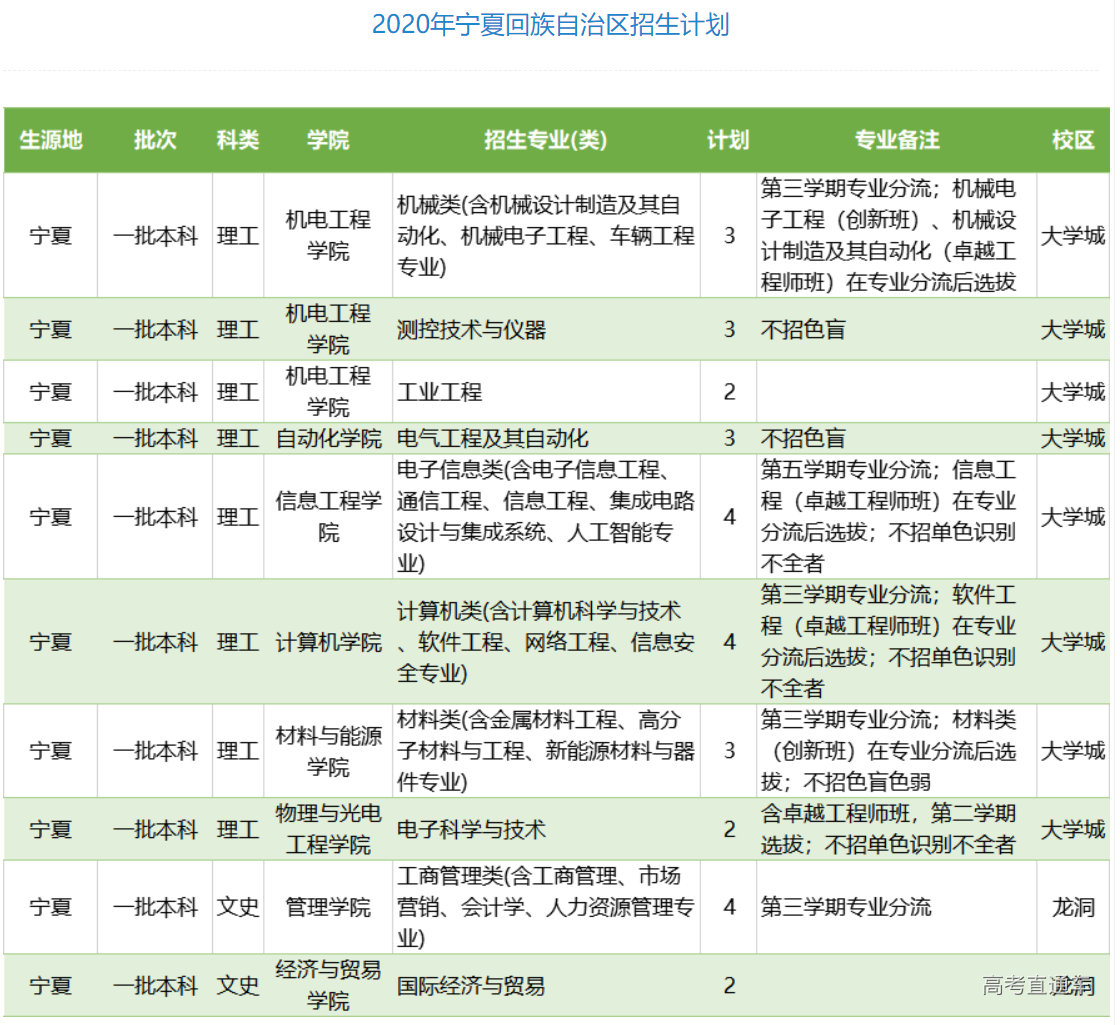Viewport: 1120px width, 1025px height.
Task: Click the 电子科学与技术 major cell
Action: pyautogui.click(x=472, y=829)
